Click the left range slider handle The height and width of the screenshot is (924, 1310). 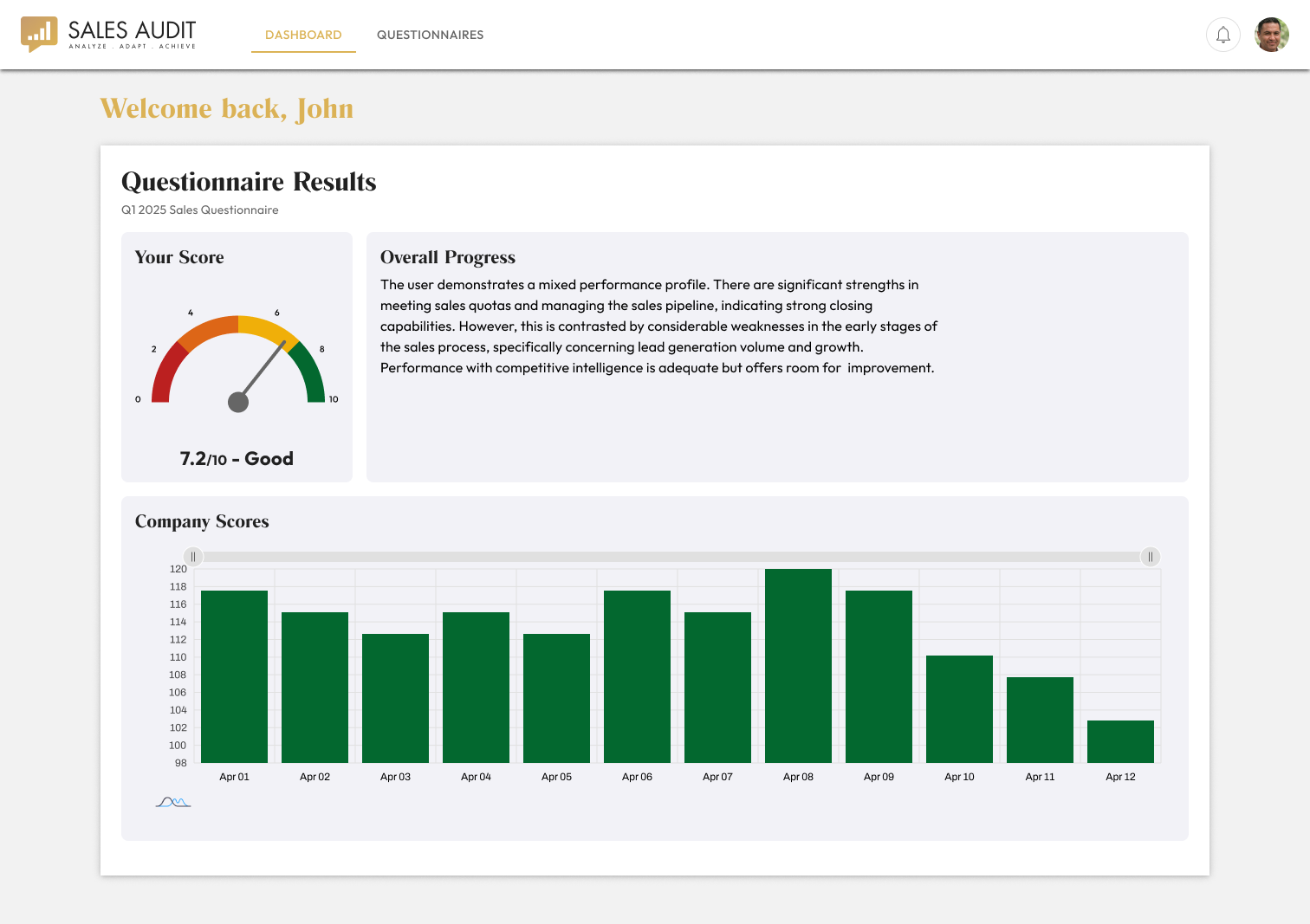[x=193, y=557]
